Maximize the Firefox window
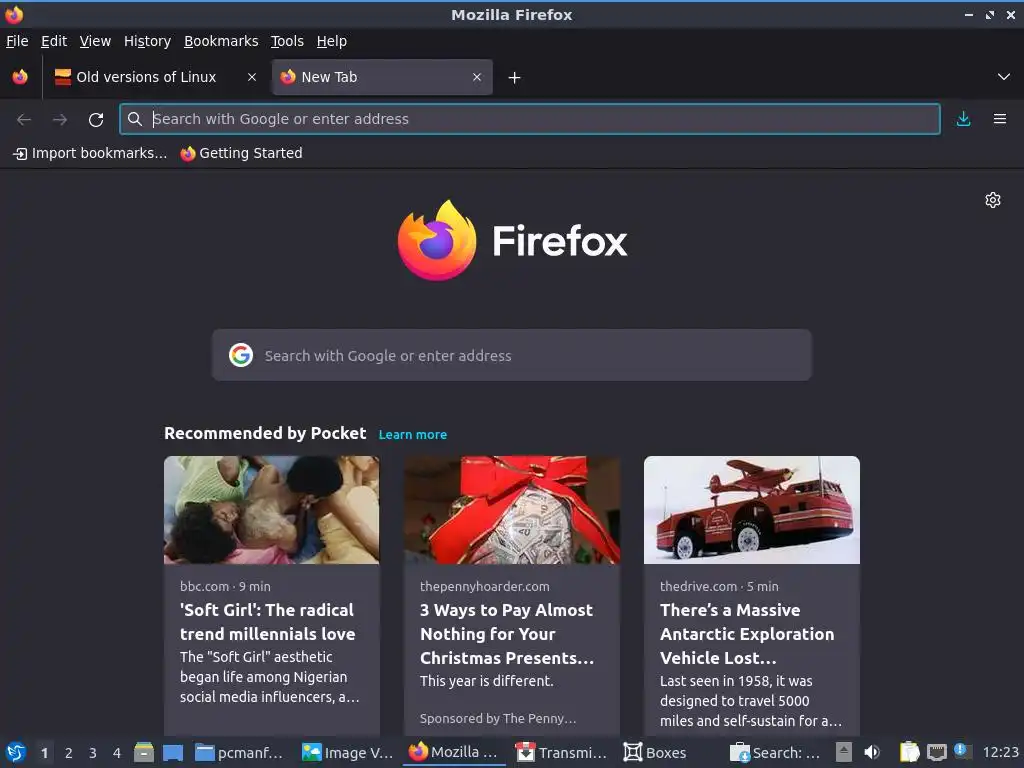The width and height of the screenshot is (1024, 768). [990, 14]
